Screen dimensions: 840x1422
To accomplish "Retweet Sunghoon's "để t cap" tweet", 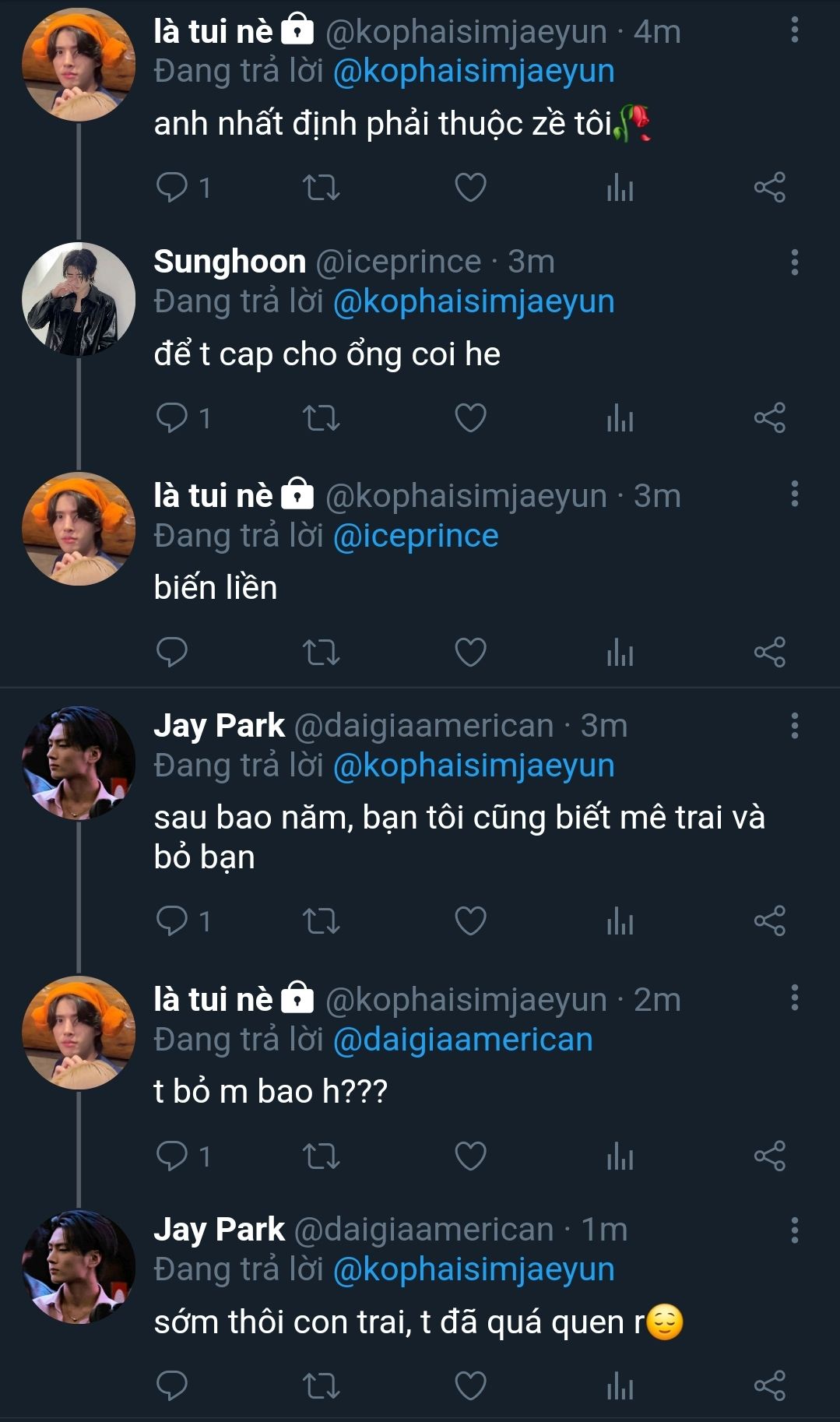I will [x=321, y=418].
